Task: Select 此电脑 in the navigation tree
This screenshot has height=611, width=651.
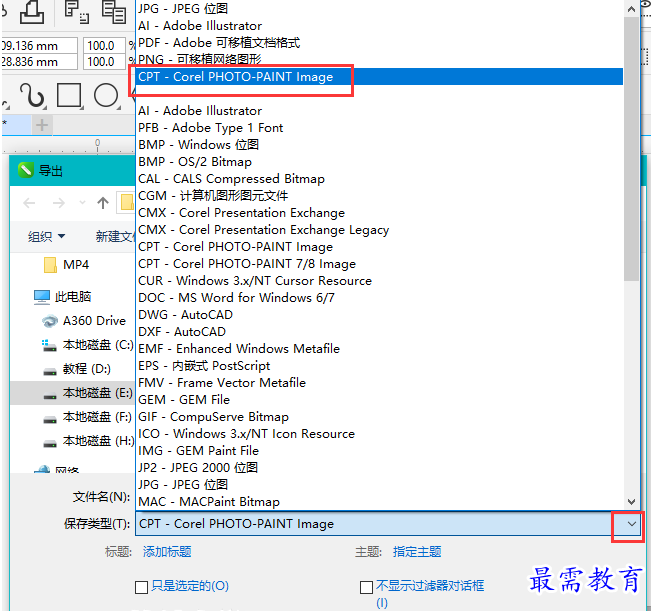Action: (62, 297)
